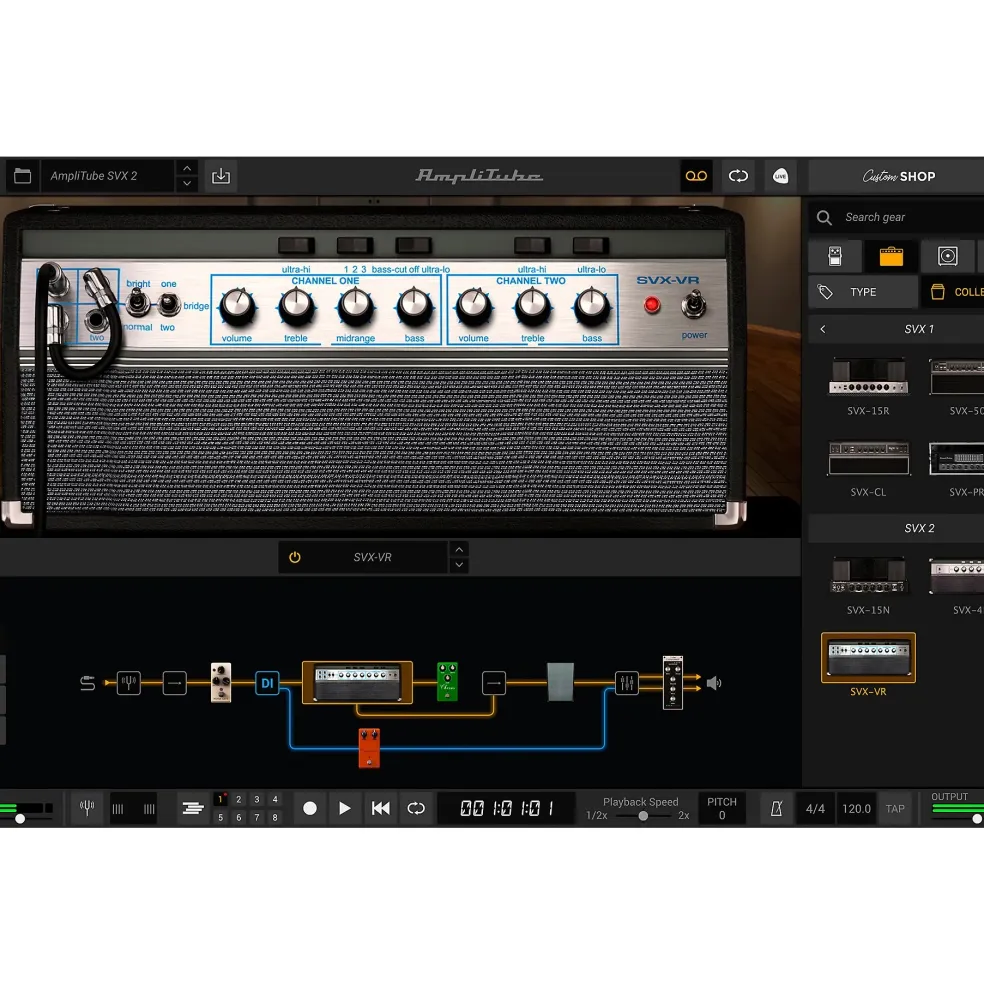
Task: Select next preset with up arrow
Action: (x=187, y=169)
